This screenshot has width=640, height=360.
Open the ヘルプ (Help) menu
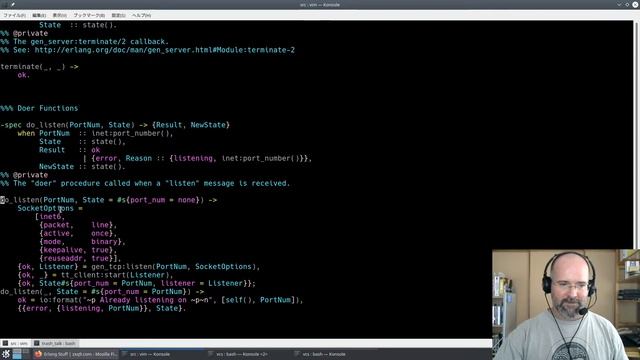pyautogui.click(x=141, y=15)
